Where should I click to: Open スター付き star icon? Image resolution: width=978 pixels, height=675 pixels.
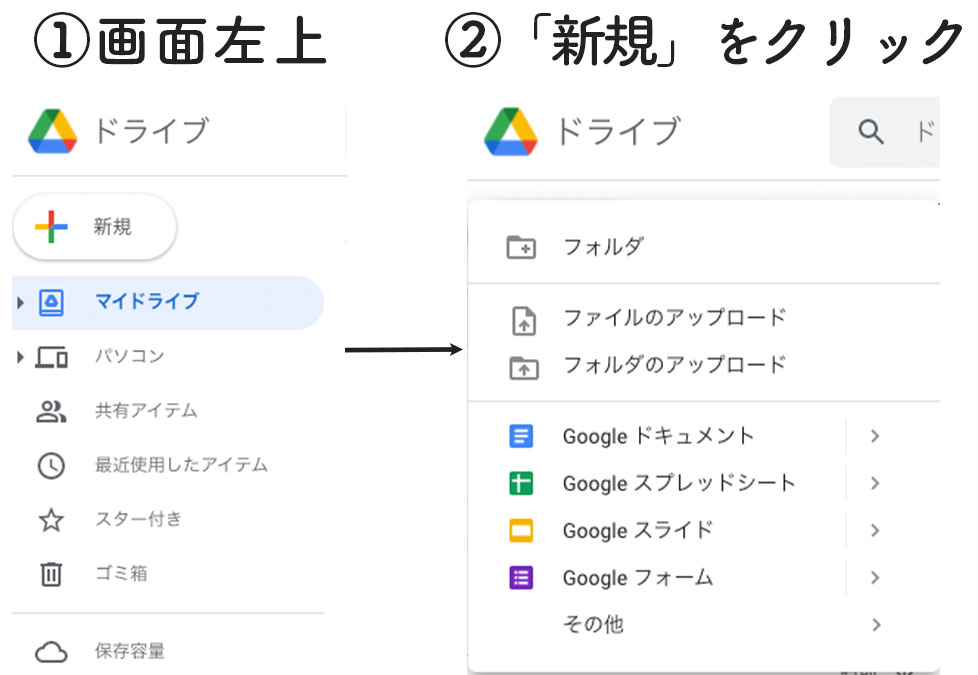[x=51, y=520]
